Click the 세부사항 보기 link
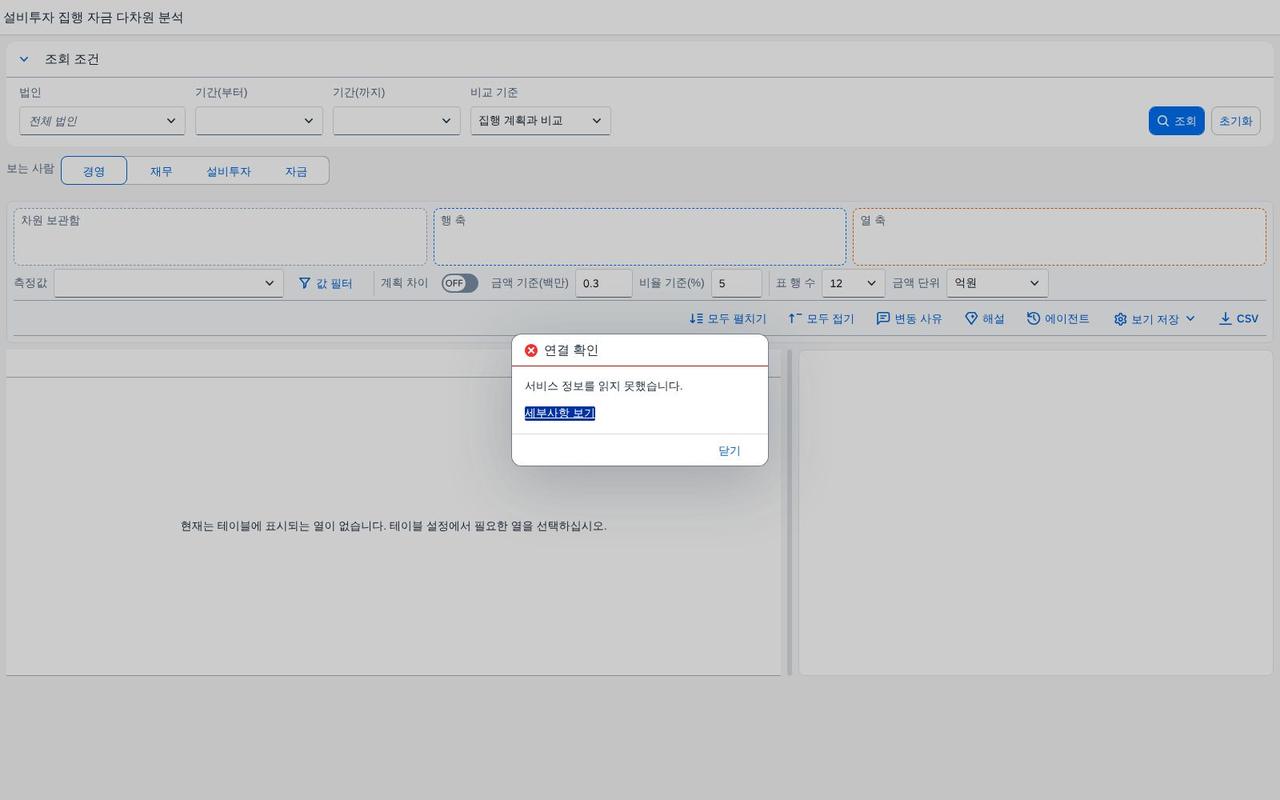1280x800 pixels. pos(560,413)
